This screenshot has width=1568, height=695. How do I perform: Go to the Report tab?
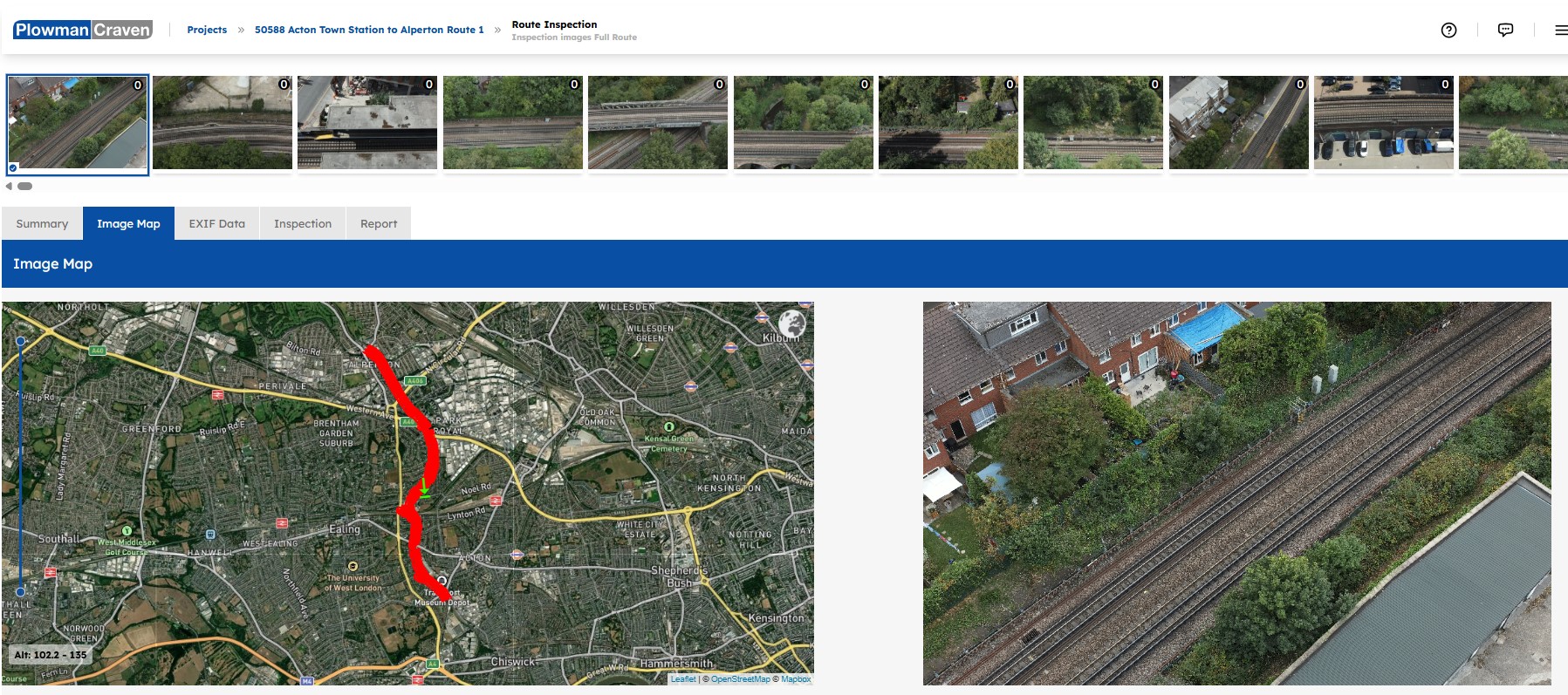pos(378,224)
